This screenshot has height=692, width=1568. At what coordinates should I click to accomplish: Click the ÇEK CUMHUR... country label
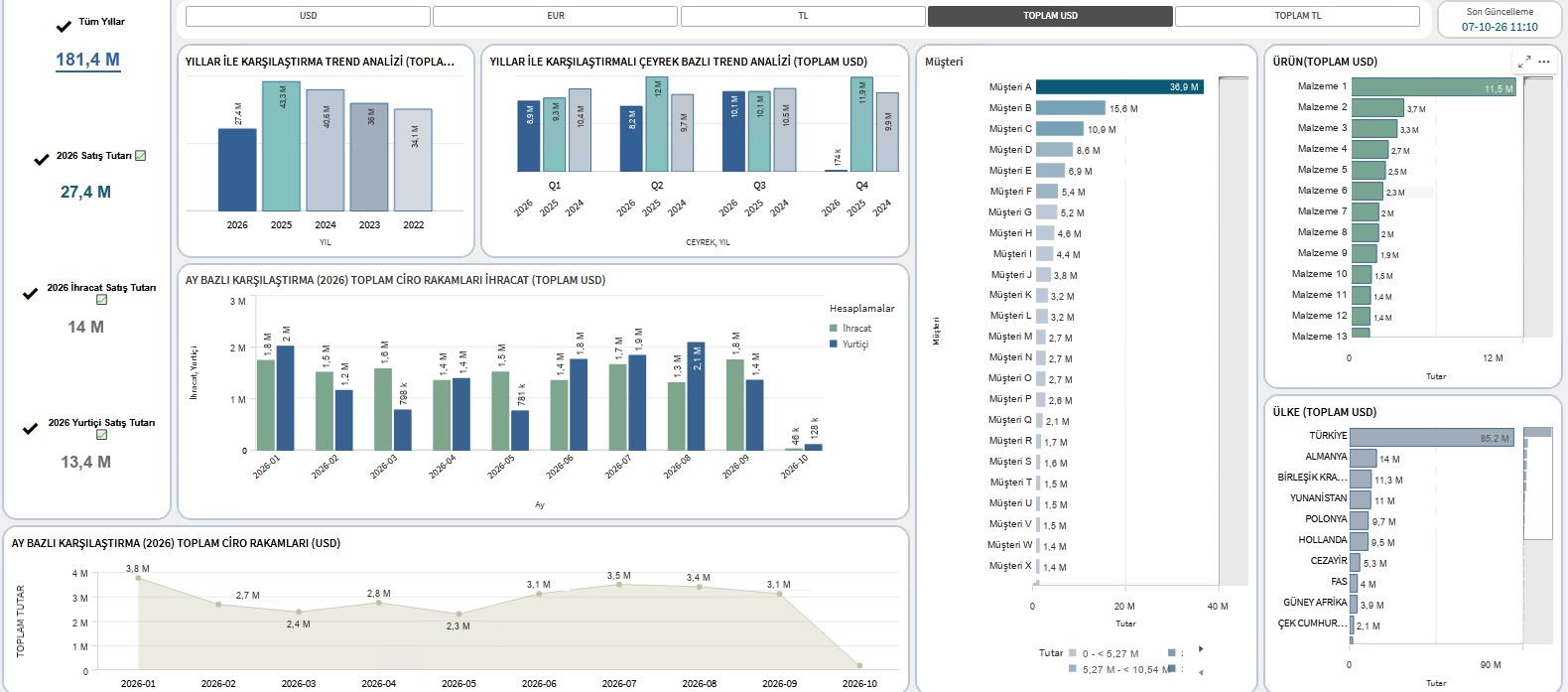[x=1312, y=623]
